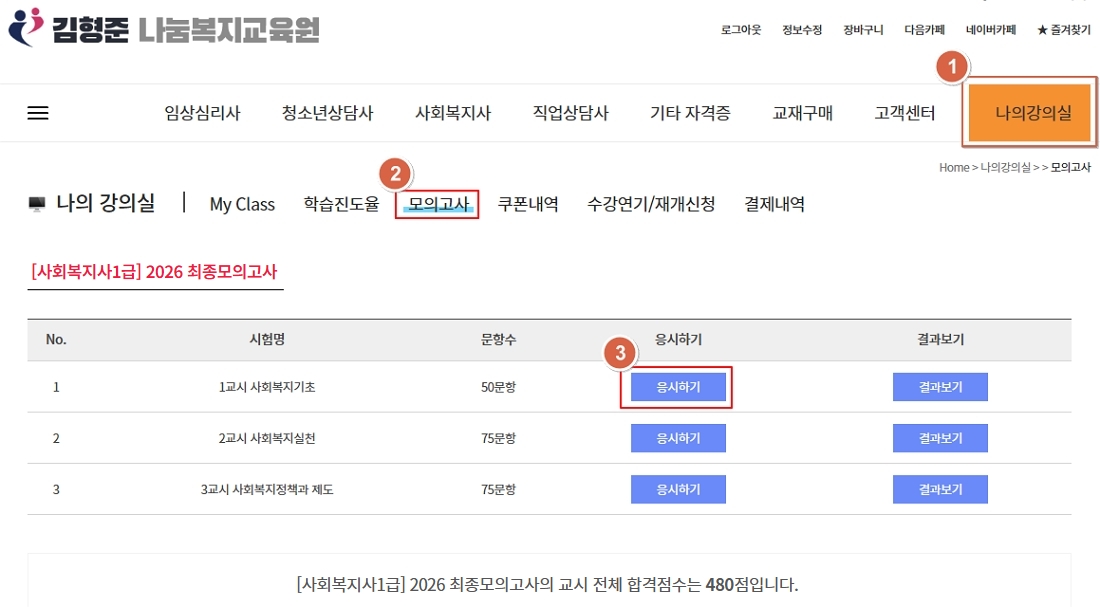The width and height of the screenshot is (1100, 607).
Task: Go to 청소년상담사 menu
Action: (327, 113)
